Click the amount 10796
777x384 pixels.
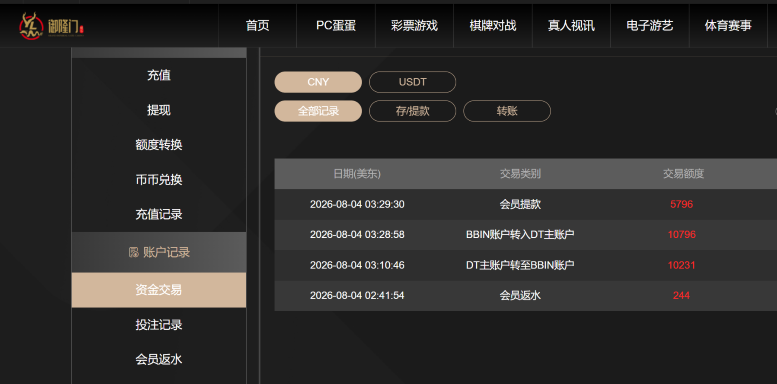(681, 234)
